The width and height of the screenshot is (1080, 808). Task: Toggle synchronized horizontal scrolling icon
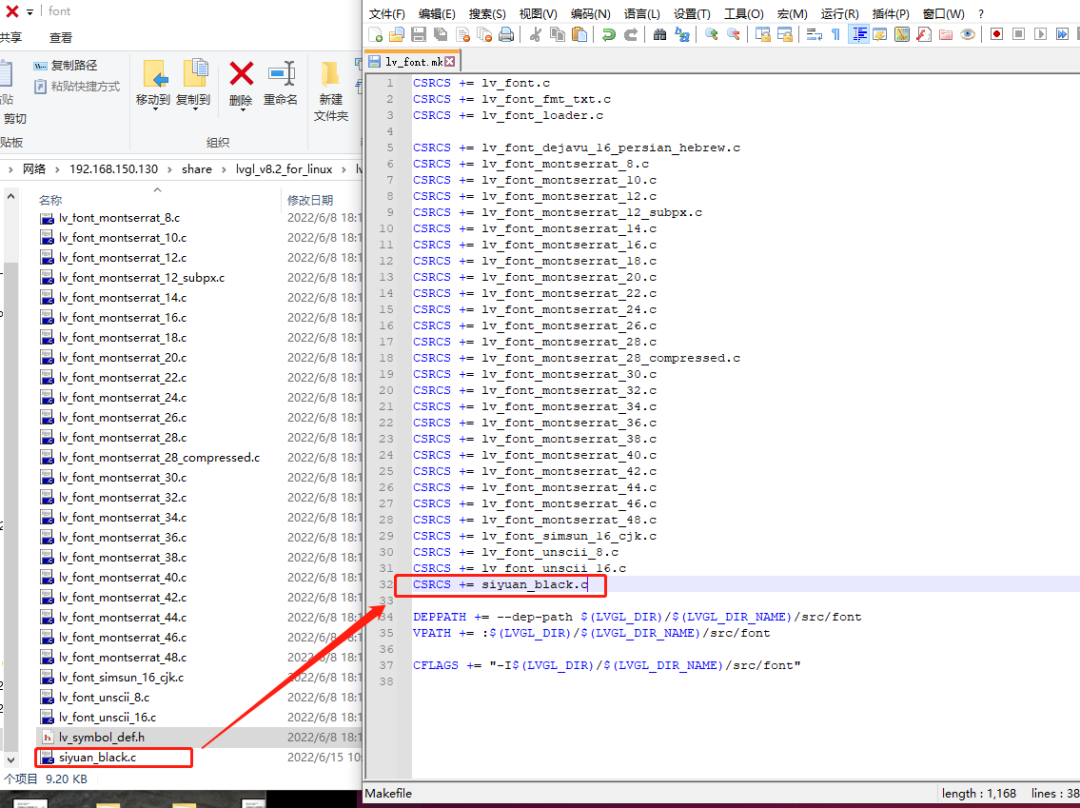pos(785,34)
